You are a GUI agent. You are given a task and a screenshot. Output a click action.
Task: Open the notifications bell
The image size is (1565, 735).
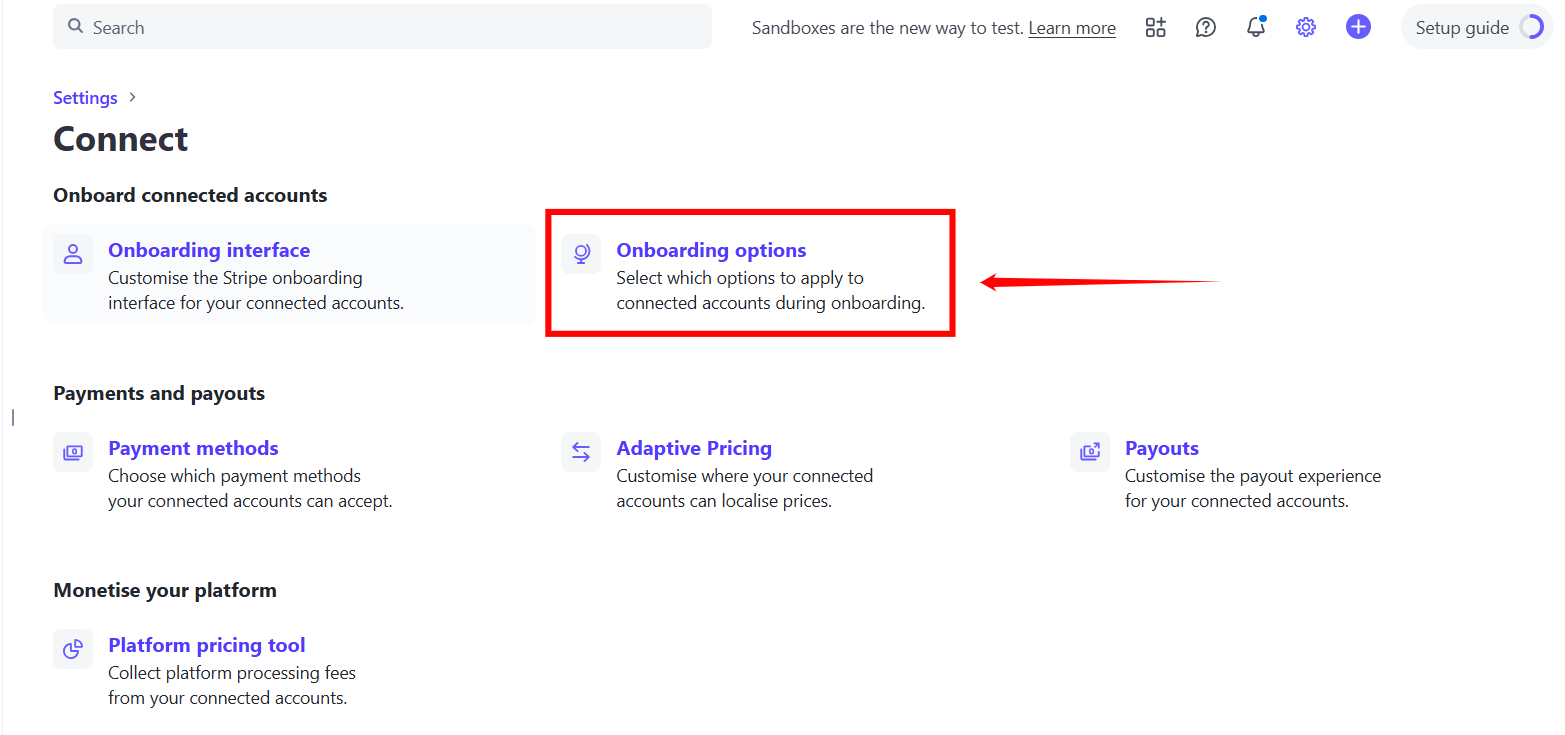[x=1256, y=28]
